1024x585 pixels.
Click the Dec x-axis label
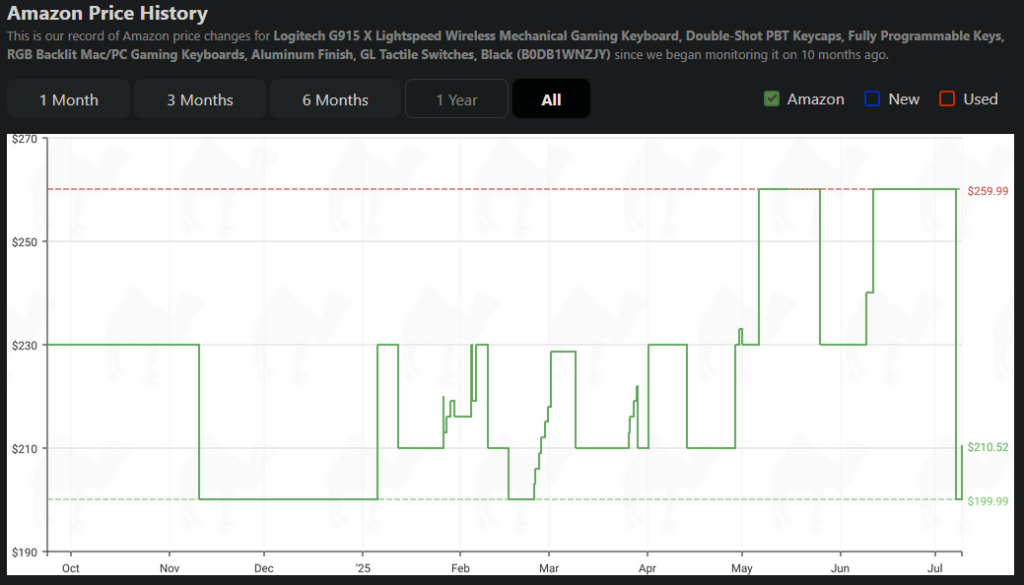point(264,568)
